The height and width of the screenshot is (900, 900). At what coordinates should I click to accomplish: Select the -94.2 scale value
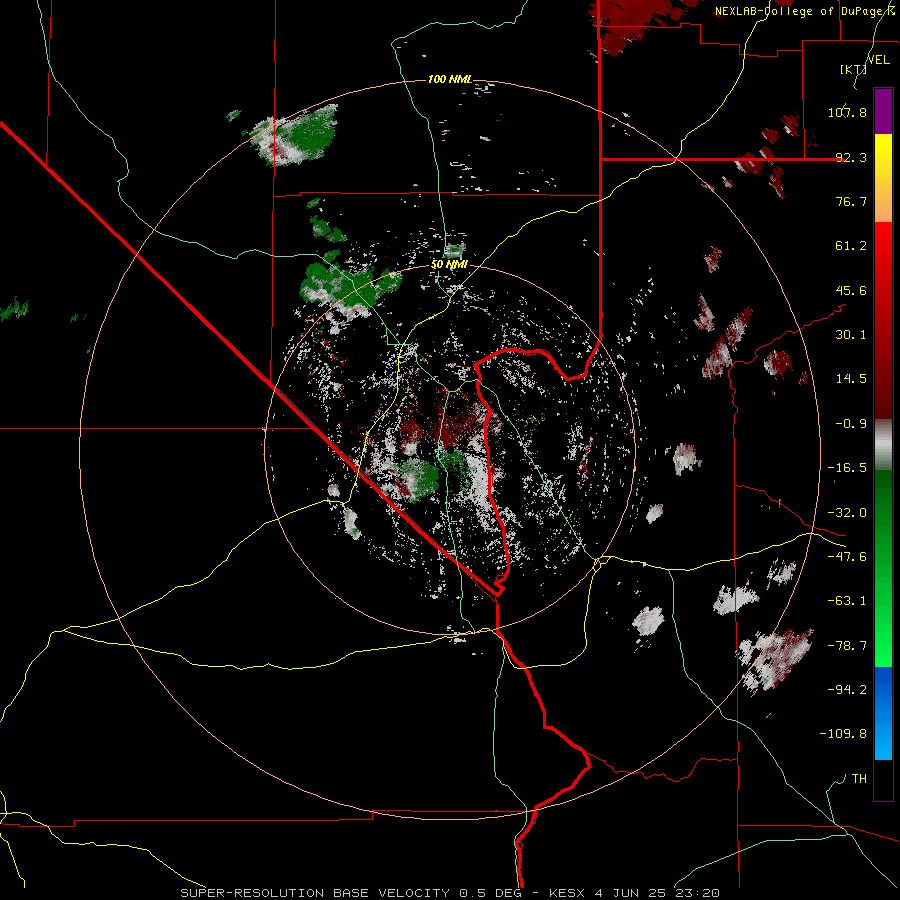point(847,689)
